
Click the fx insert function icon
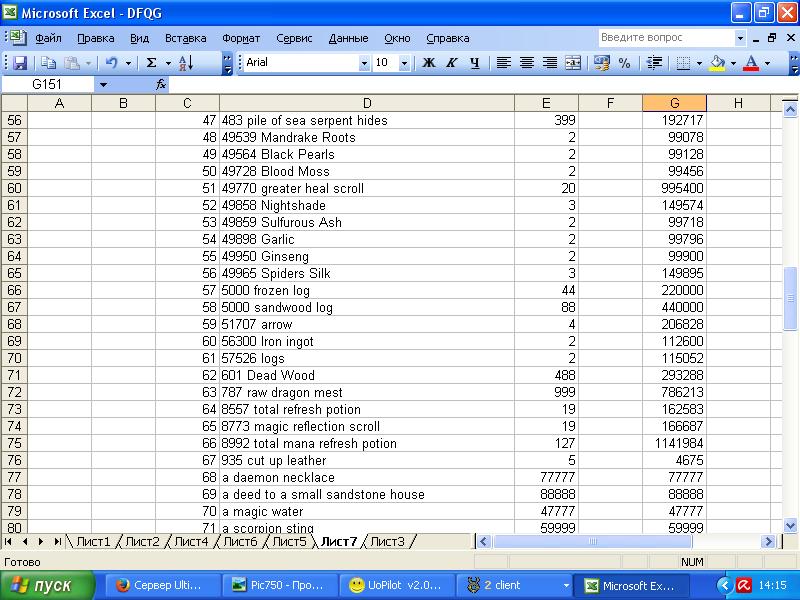161,84
